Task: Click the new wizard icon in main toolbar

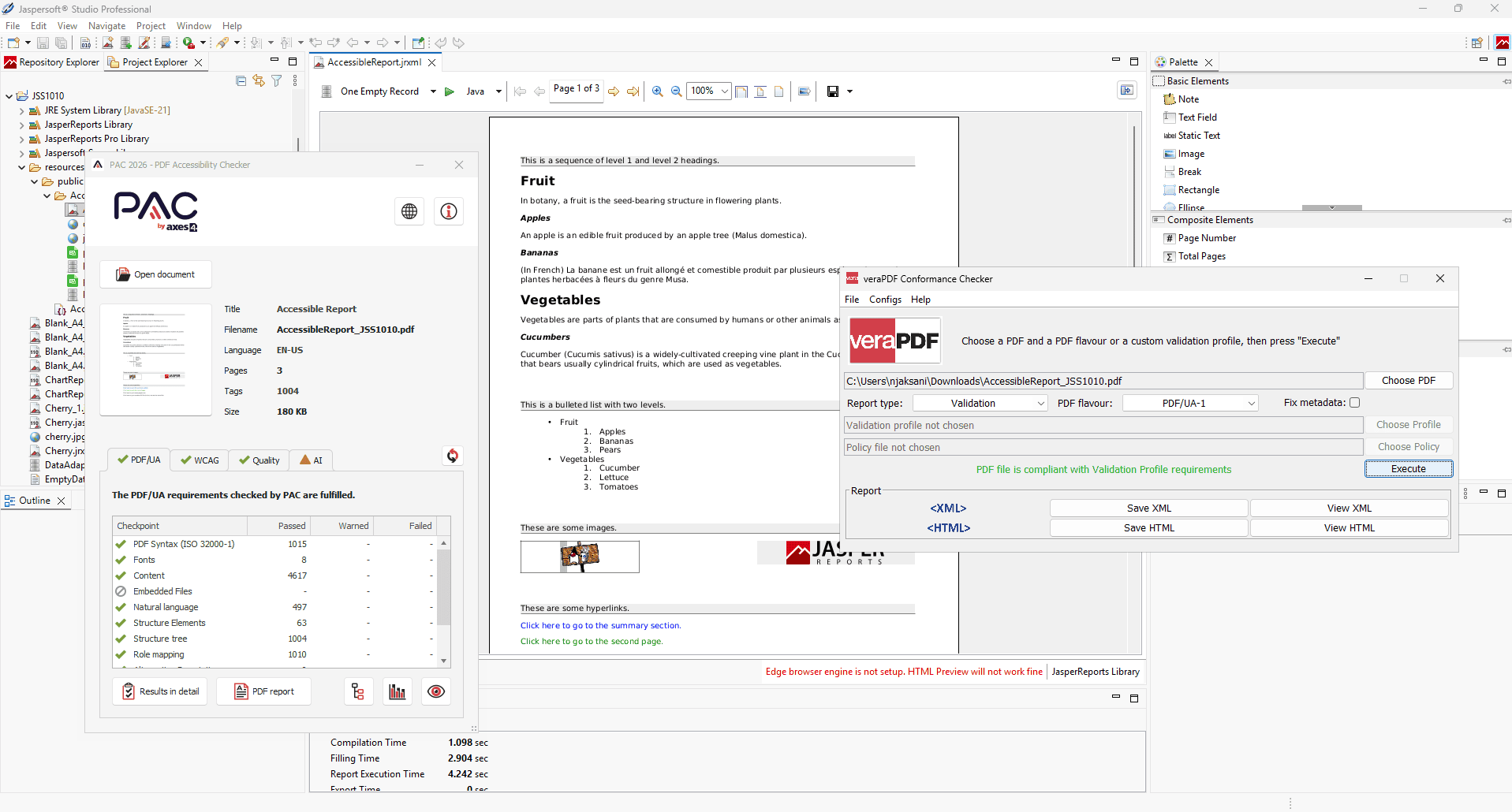Action: click(x=13, y=43)
